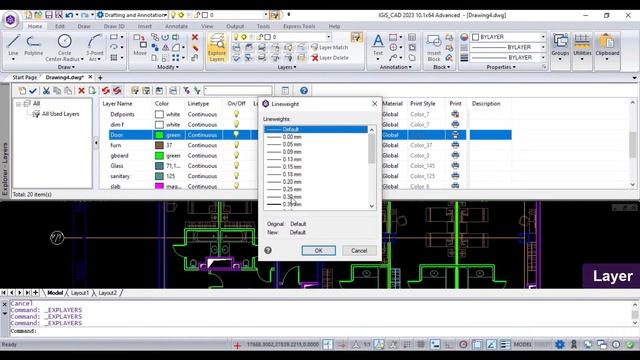Click the Undo arrow in quick access toolbar
This screenshot has width=640, height=360.
pyautogui.click(x=69, y=15)
